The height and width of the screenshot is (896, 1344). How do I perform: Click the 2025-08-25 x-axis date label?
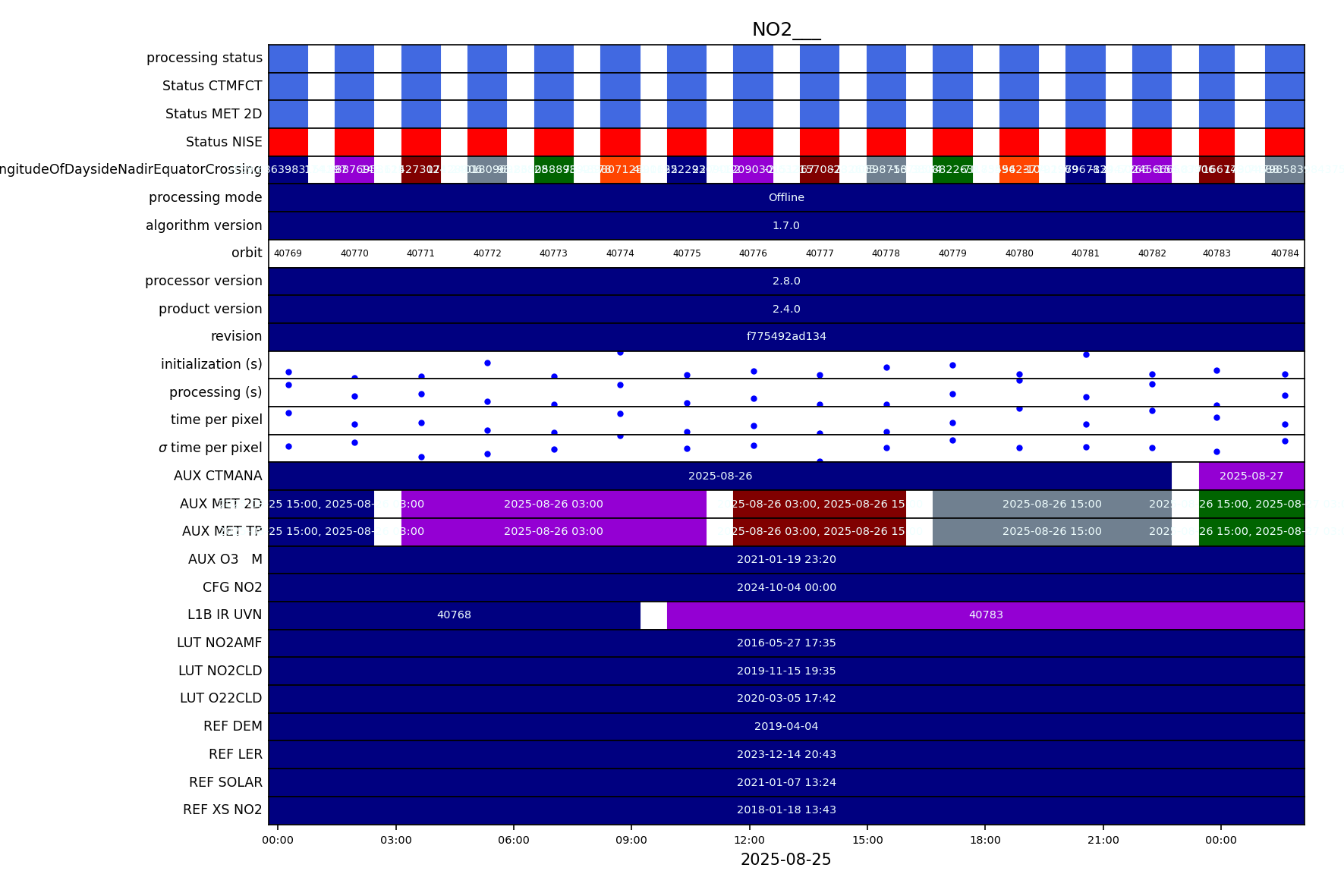pos(785,860)
